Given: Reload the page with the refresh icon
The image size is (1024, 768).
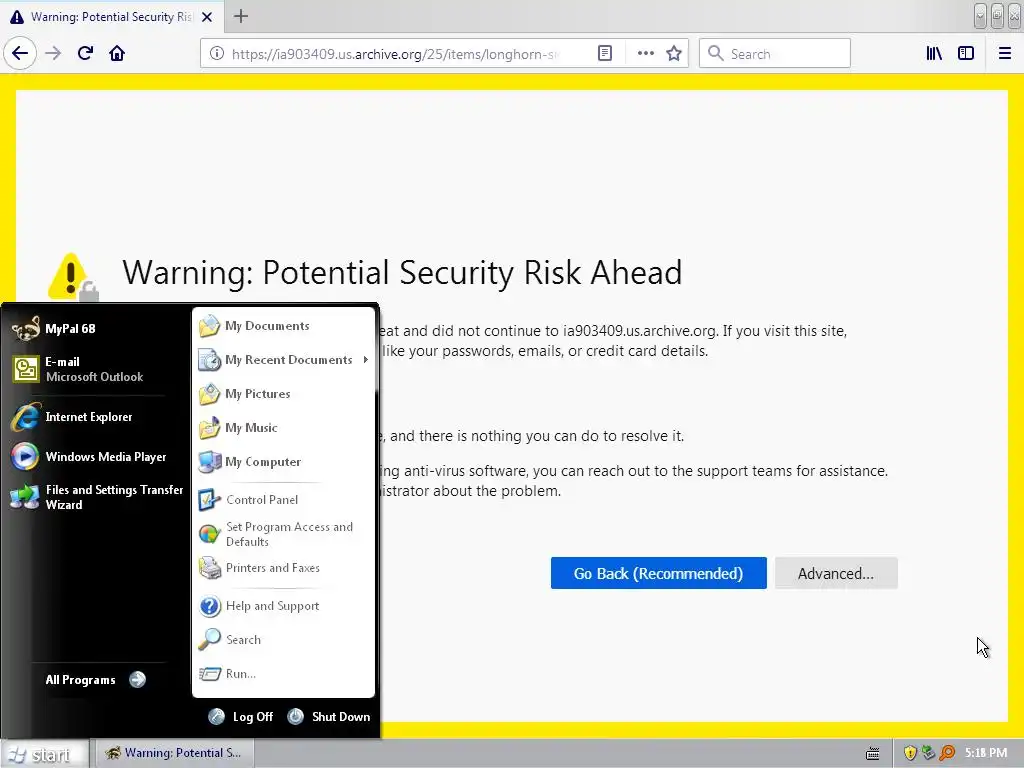Looking at the screenshot, I should (85, 53).
